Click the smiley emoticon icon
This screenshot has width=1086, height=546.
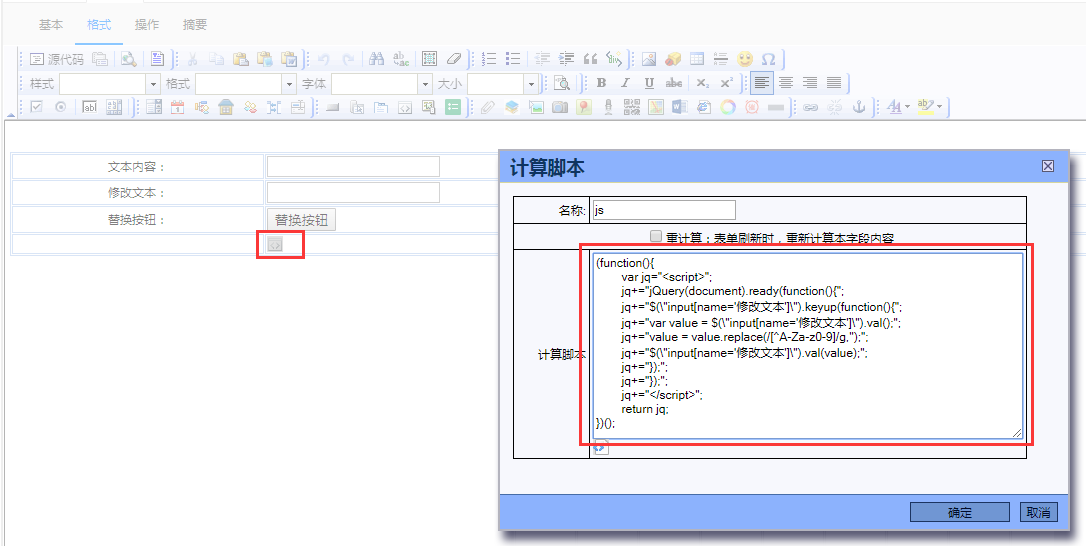tap(745, 59)
